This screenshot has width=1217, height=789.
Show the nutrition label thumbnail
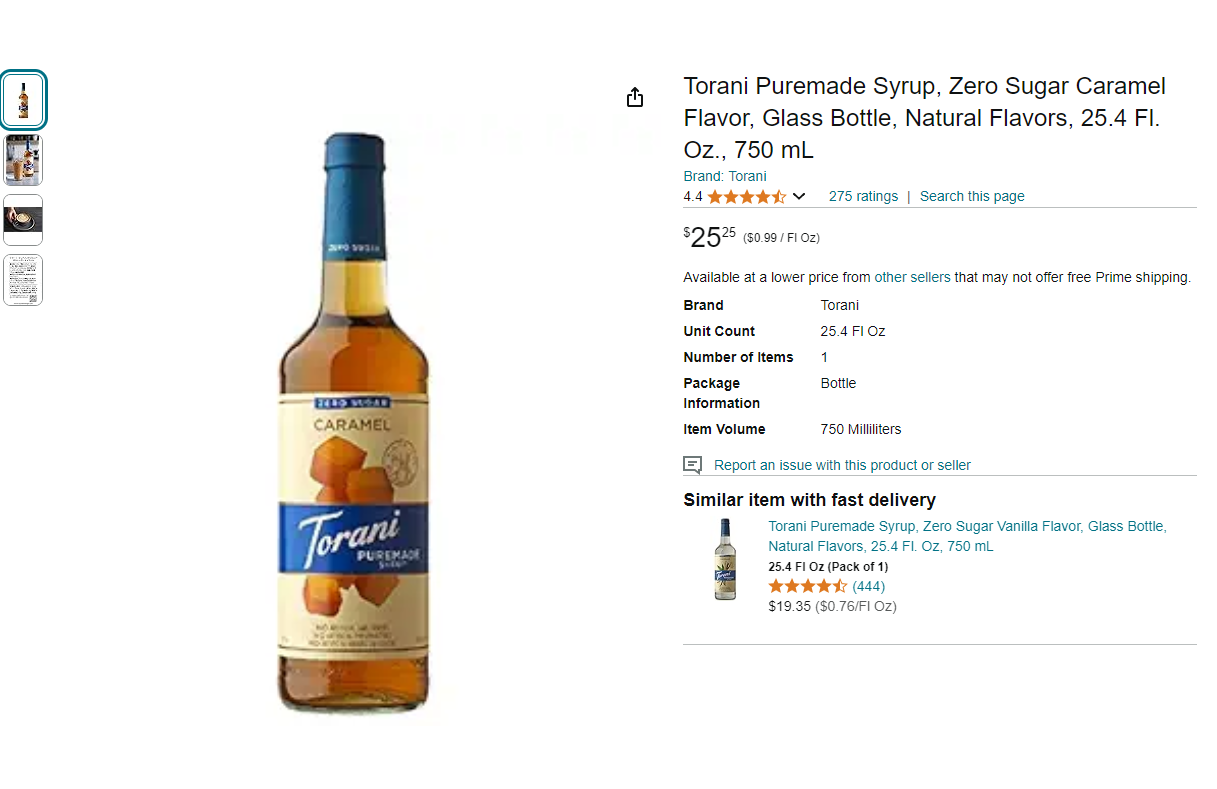(23, 280)
